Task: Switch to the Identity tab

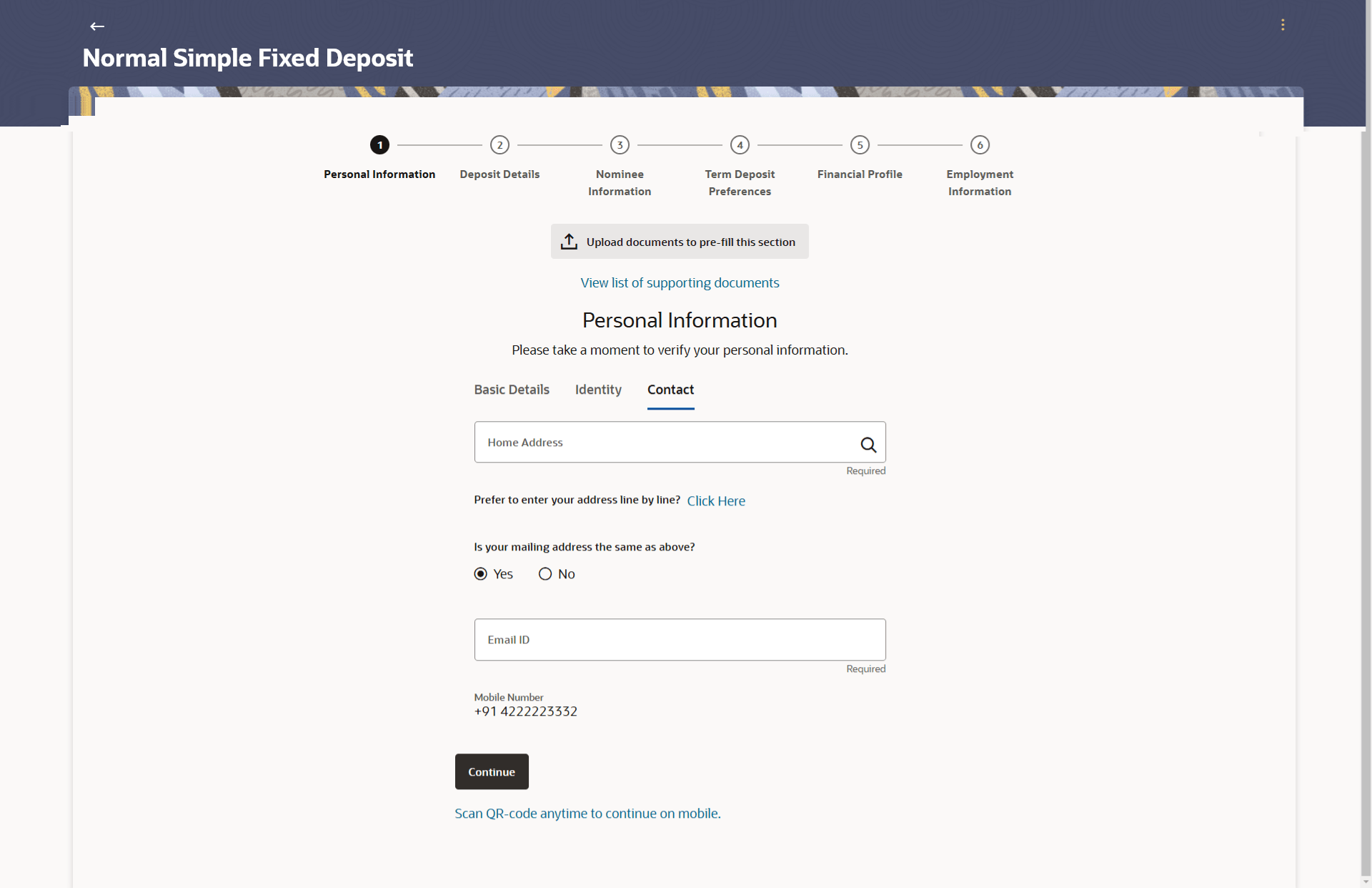Action: click(598, 390)
